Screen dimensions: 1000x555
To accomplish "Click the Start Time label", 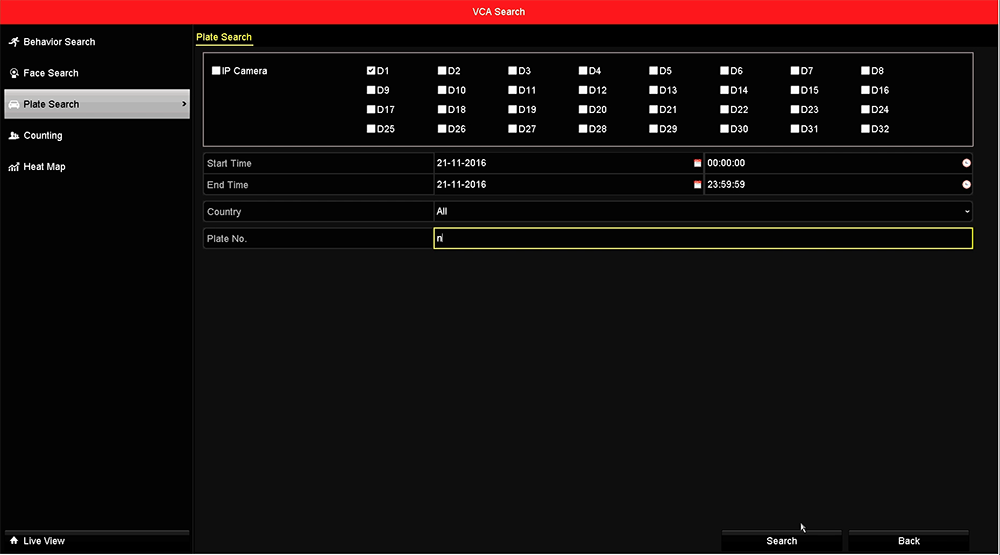I will [x=229, y=164].
